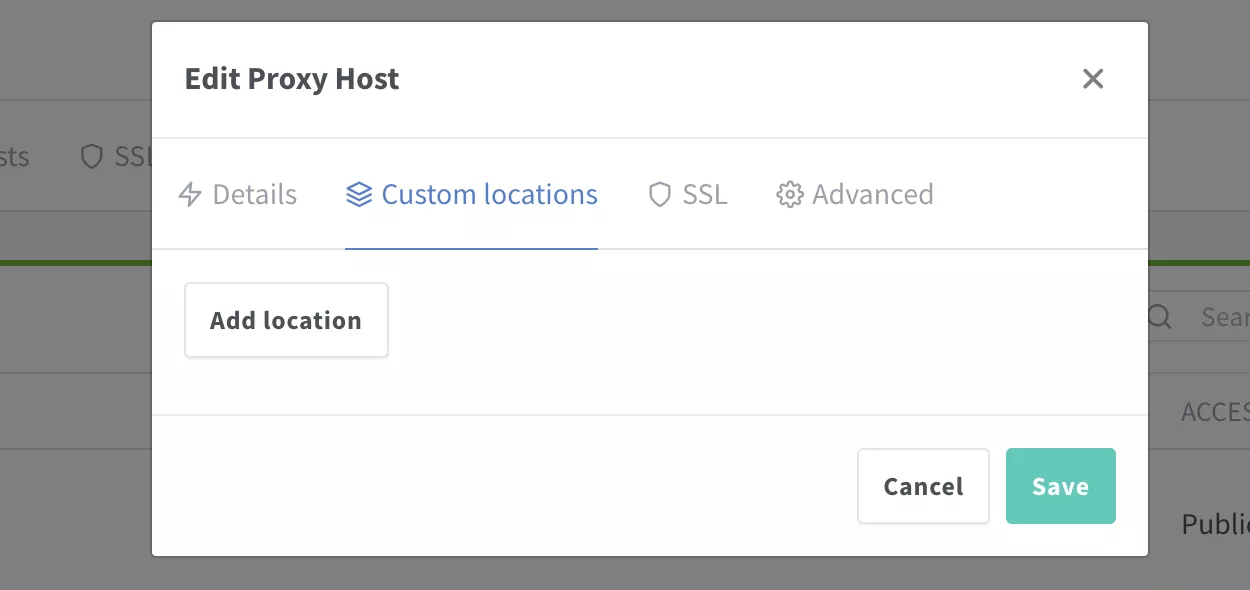
Task: Save the proxy host changes
Action: [x=1061, y=486]
